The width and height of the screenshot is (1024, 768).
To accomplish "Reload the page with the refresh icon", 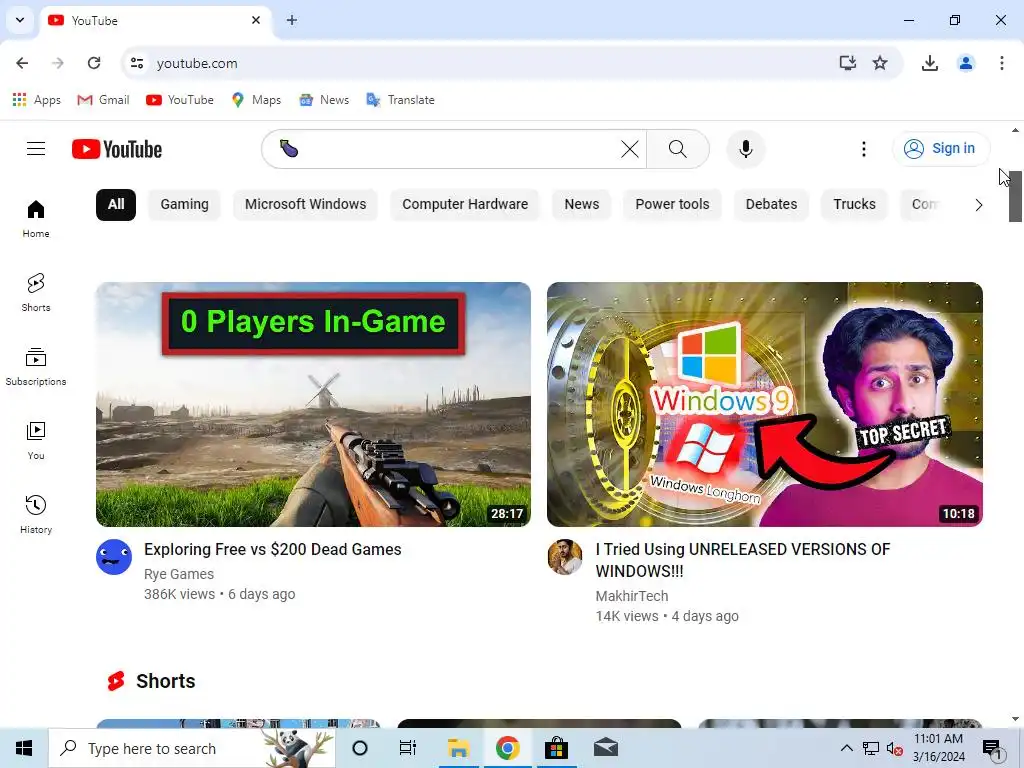I will (x=94, y=63).
